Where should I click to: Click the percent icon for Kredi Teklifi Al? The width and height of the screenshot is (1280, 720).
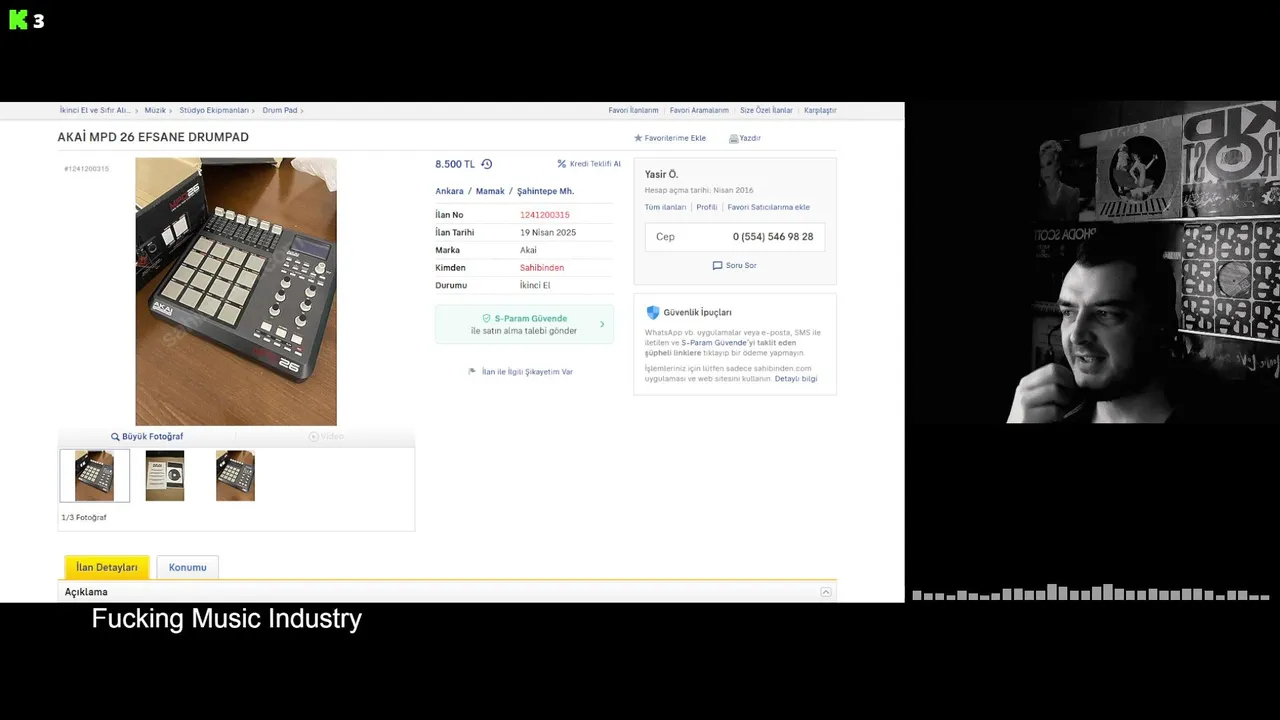tap(562, 164)
